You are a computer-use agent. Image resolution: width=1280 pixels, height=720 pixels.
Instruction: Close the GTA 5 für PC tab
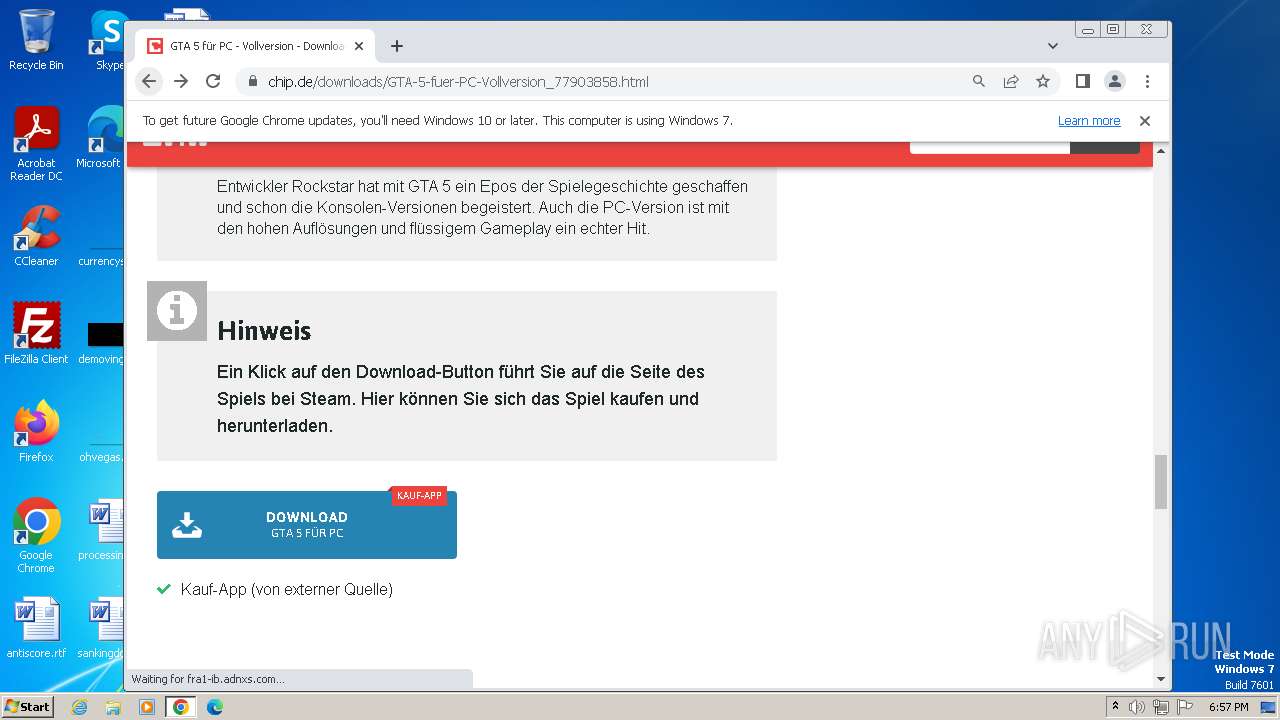point(359,46)
